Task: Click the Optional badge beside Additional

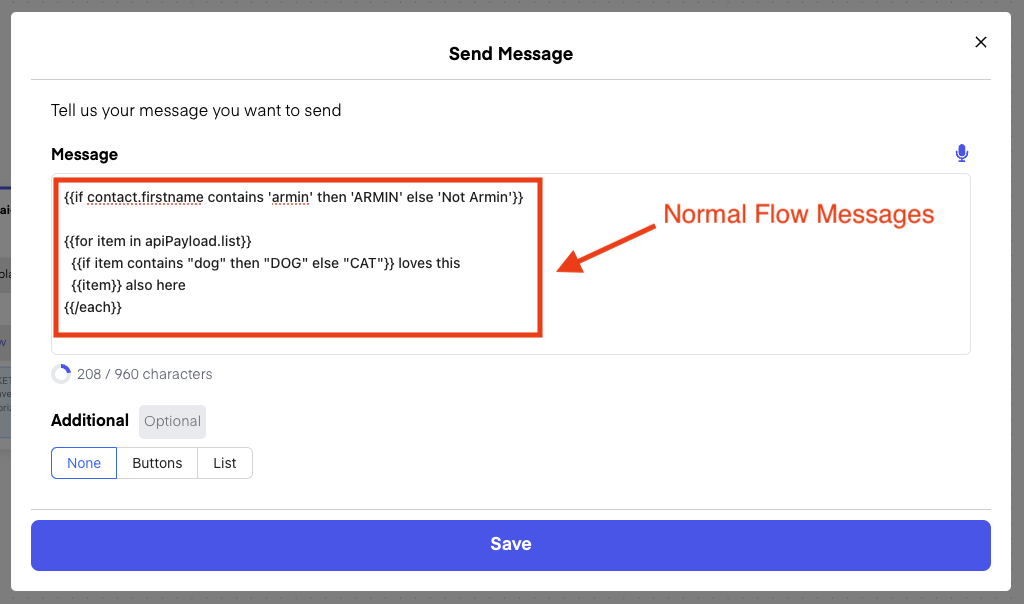Action: pyautogui.click(x=172, y=421)
